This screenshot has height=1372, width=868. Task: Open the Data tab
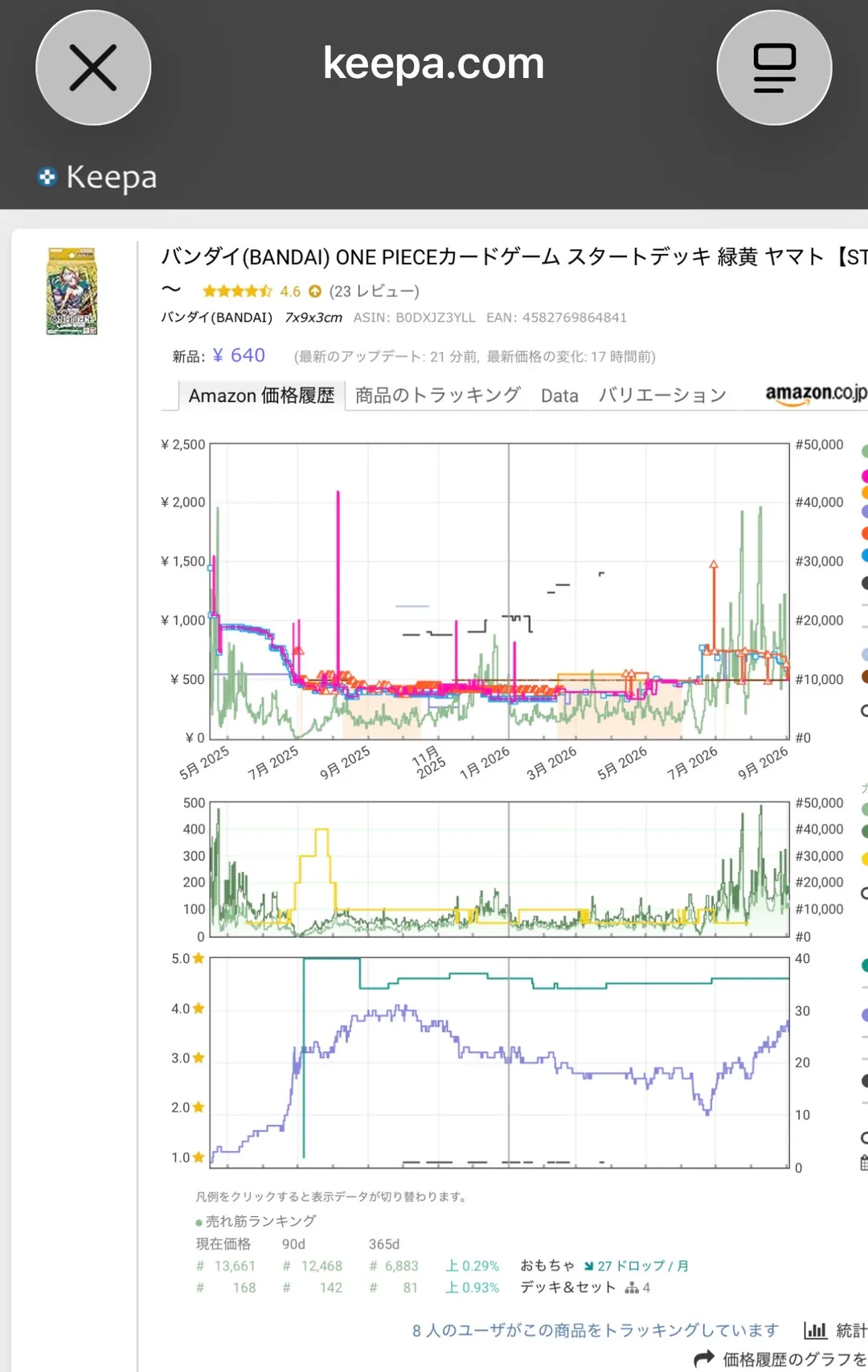click(559, 395)
